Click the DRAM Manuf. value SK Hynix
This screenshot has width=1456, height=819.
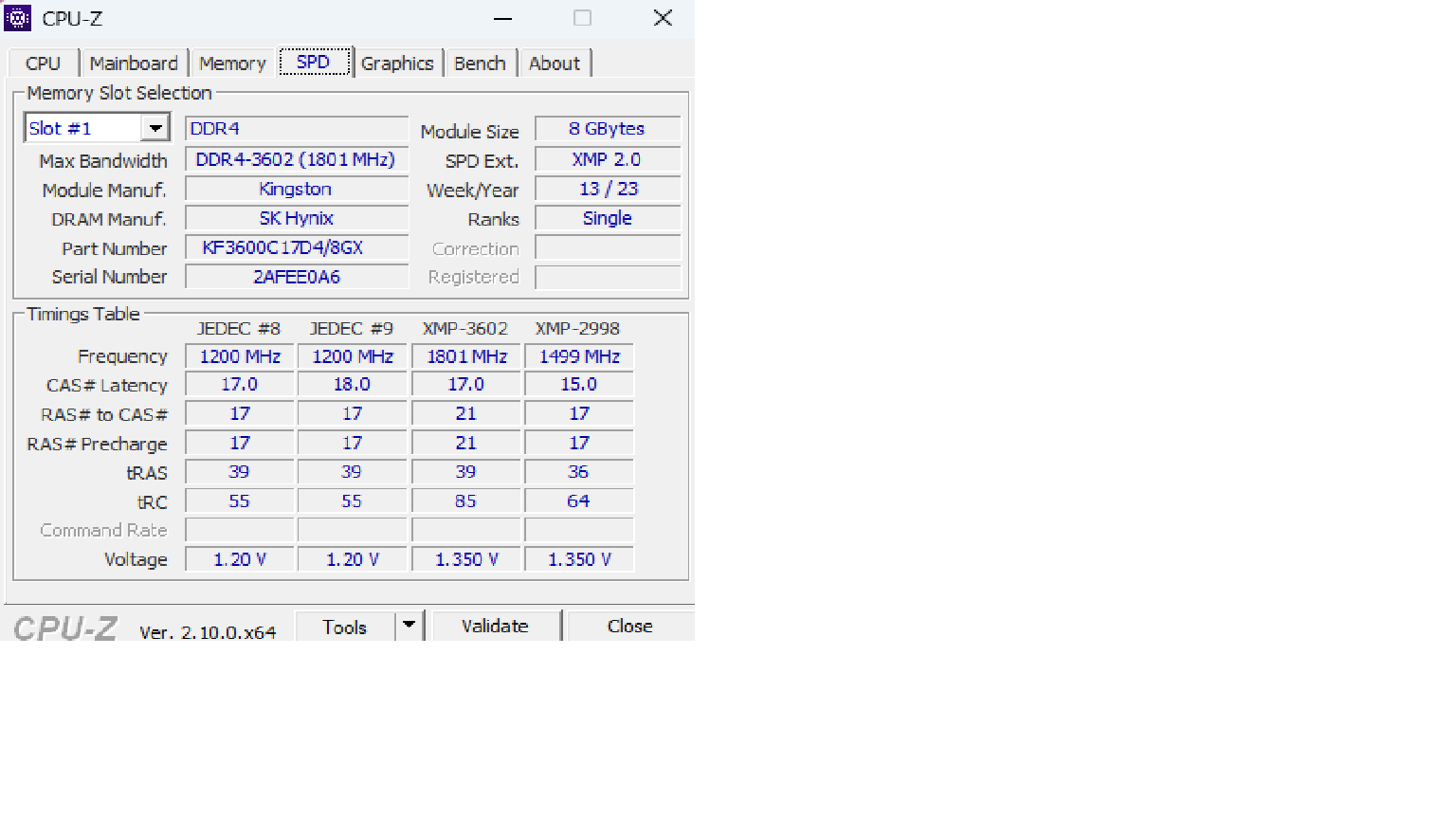point(297,218)
